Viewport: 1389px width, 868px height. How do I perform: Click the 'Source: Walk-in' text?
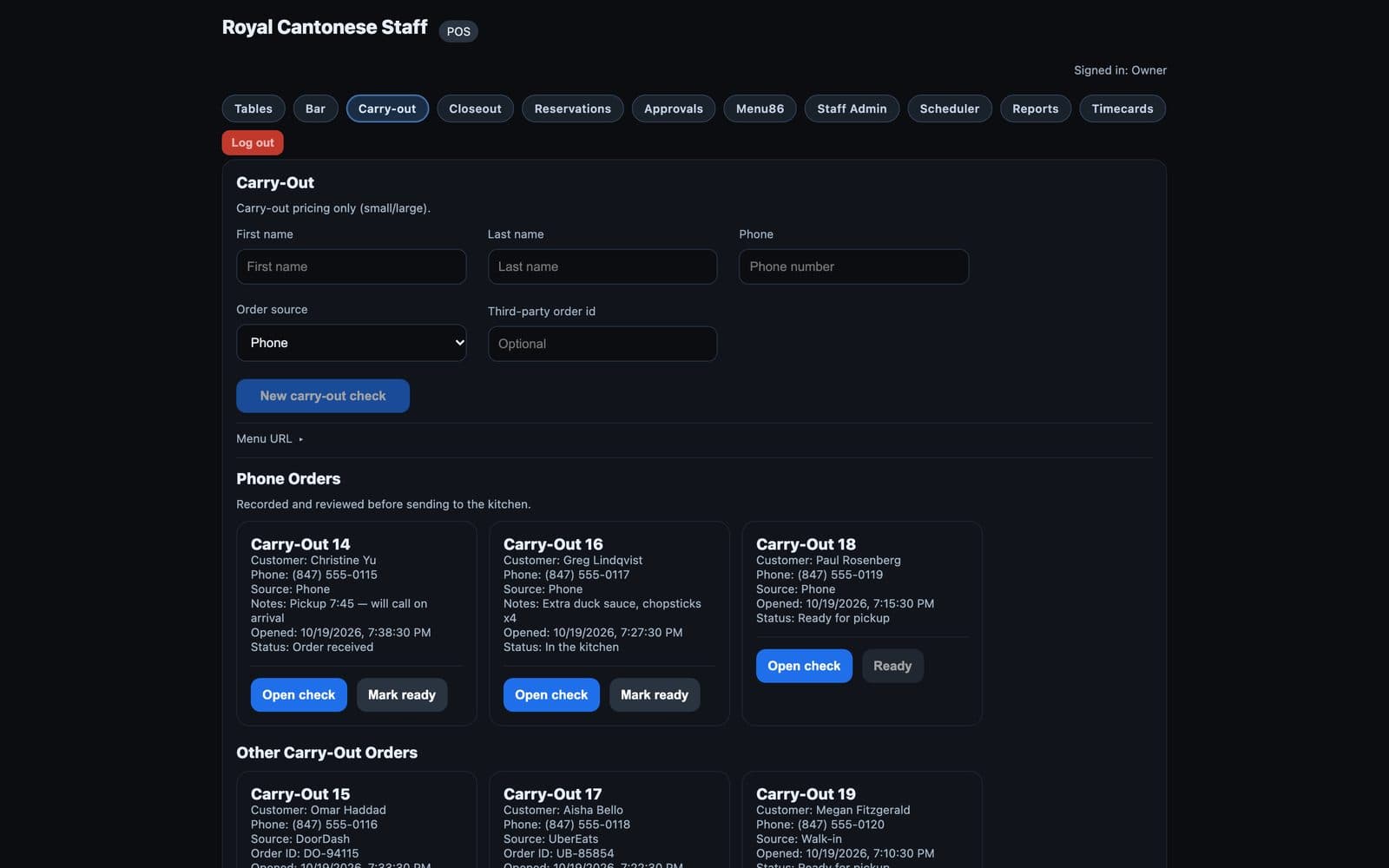tap(799, 838)
